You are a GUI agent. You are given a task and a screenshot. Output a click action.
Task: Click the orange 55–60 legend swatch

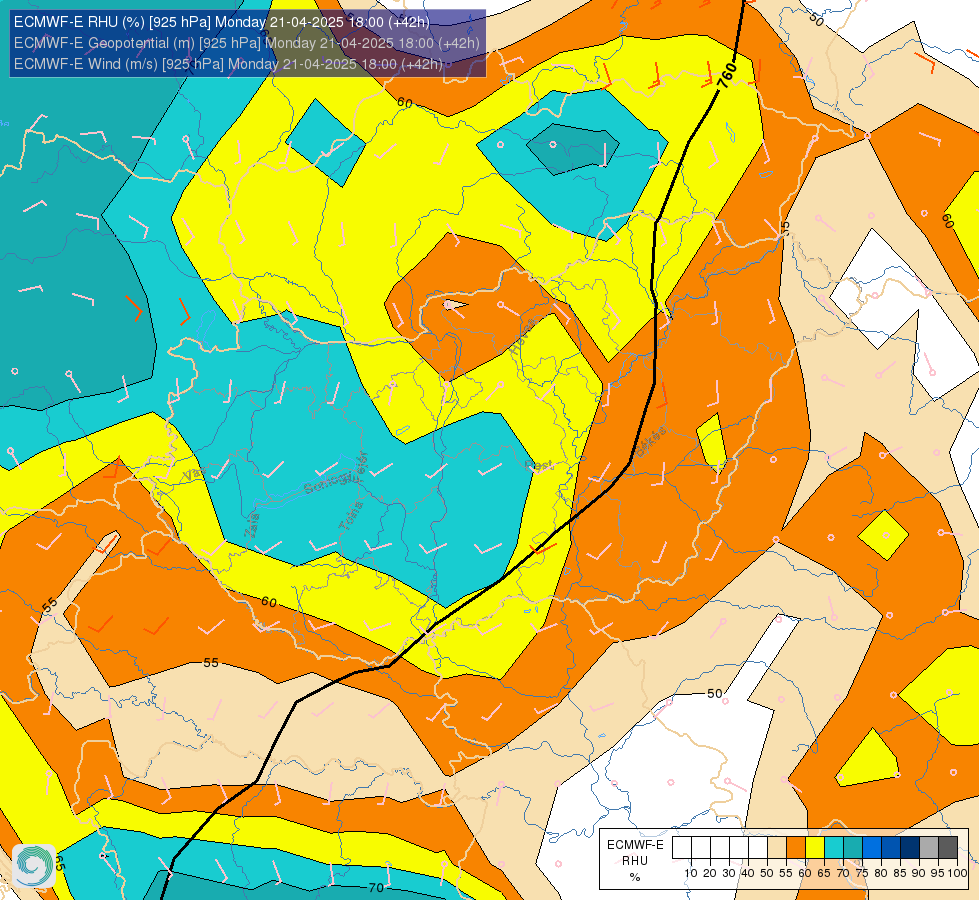coord(796,848)
